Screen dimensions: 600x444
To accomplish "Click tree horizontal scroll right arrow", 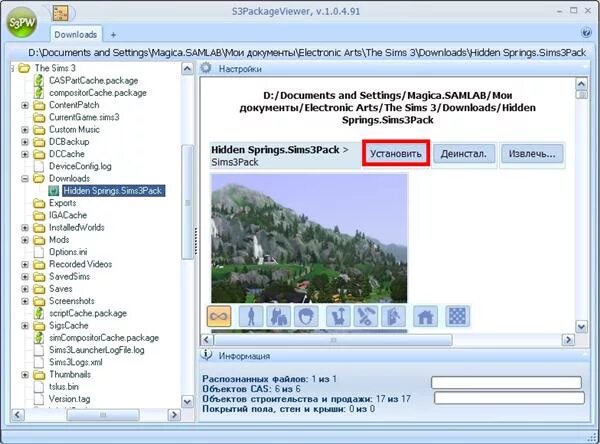I will [174, 415].
